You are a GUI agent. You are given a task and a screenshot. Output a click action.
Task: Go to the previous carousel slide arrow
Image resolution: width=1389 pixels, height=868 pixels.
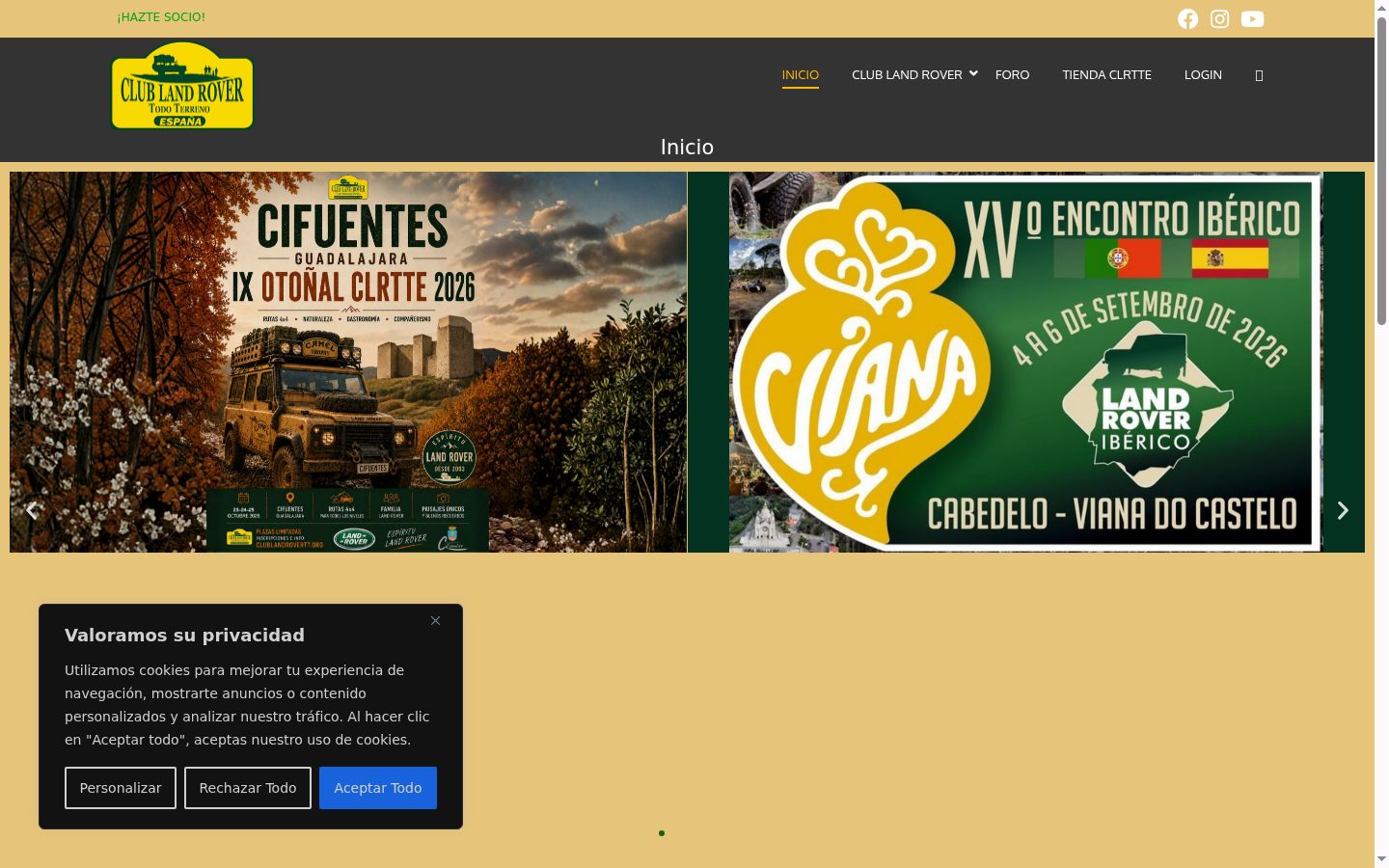32,510
